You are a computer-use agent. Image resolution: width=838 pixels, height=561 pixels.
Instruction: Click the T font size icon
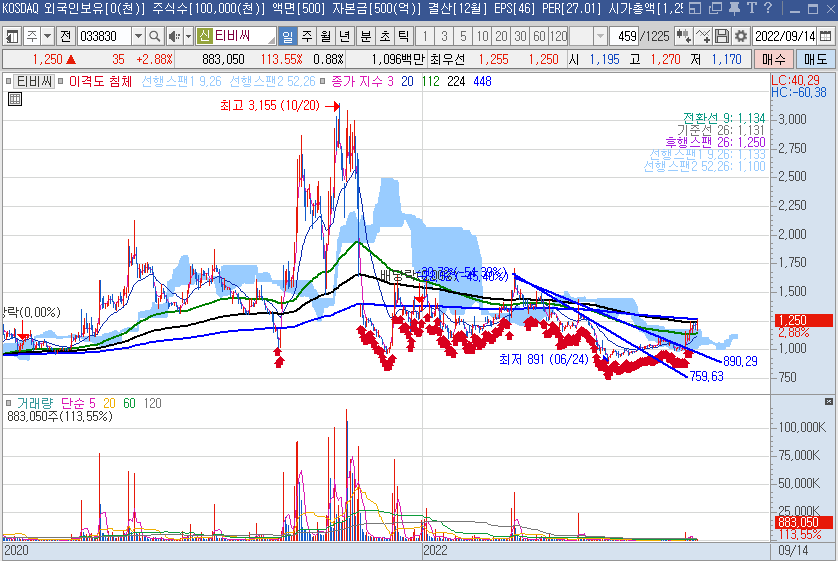[x=752, y=8]
